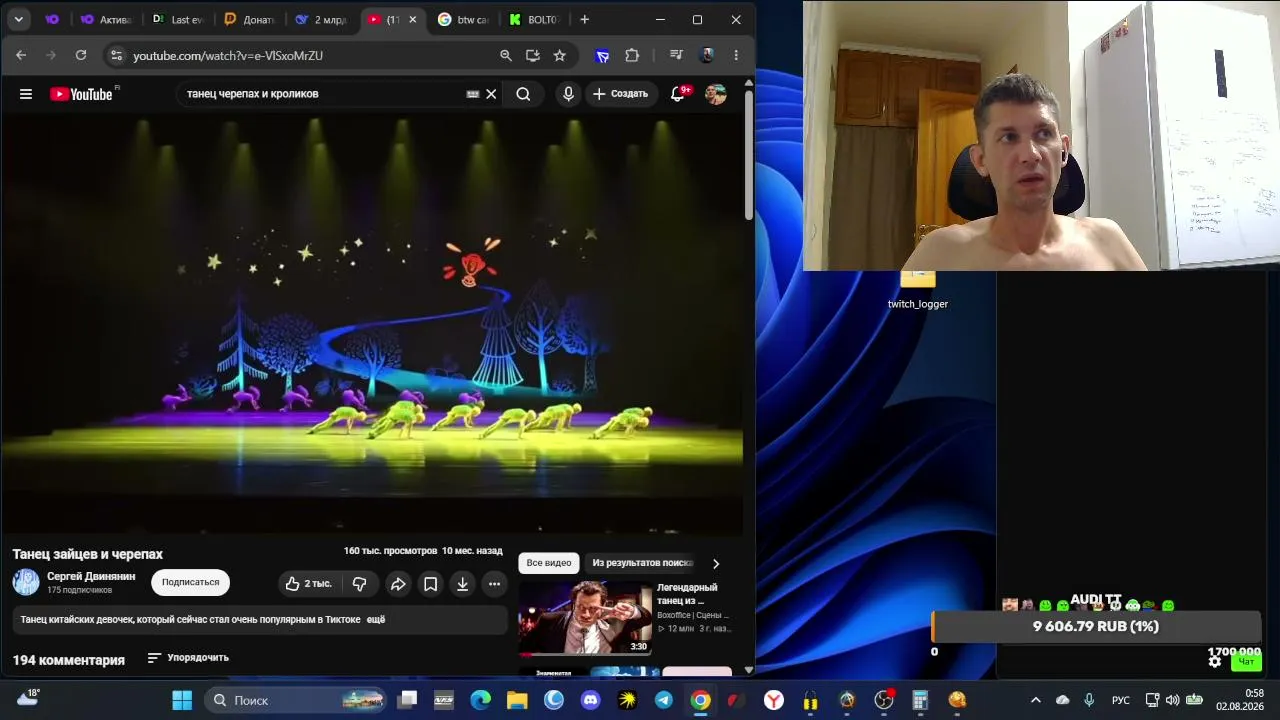Run the YouTube search magnifier button
Image resolution: width=1280 pixels, height=720 pixels.
523,94
